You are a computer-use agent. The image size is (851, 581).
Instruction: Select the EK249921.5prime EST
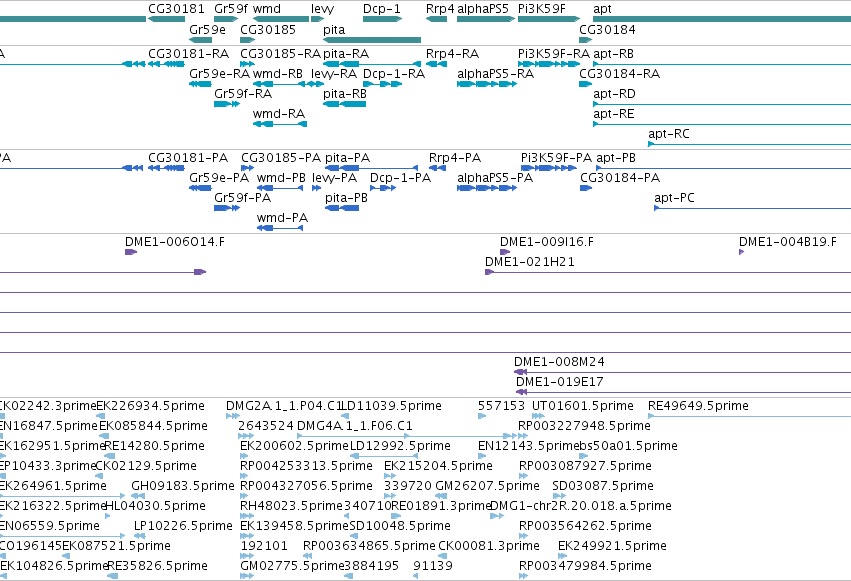point(562,556)
